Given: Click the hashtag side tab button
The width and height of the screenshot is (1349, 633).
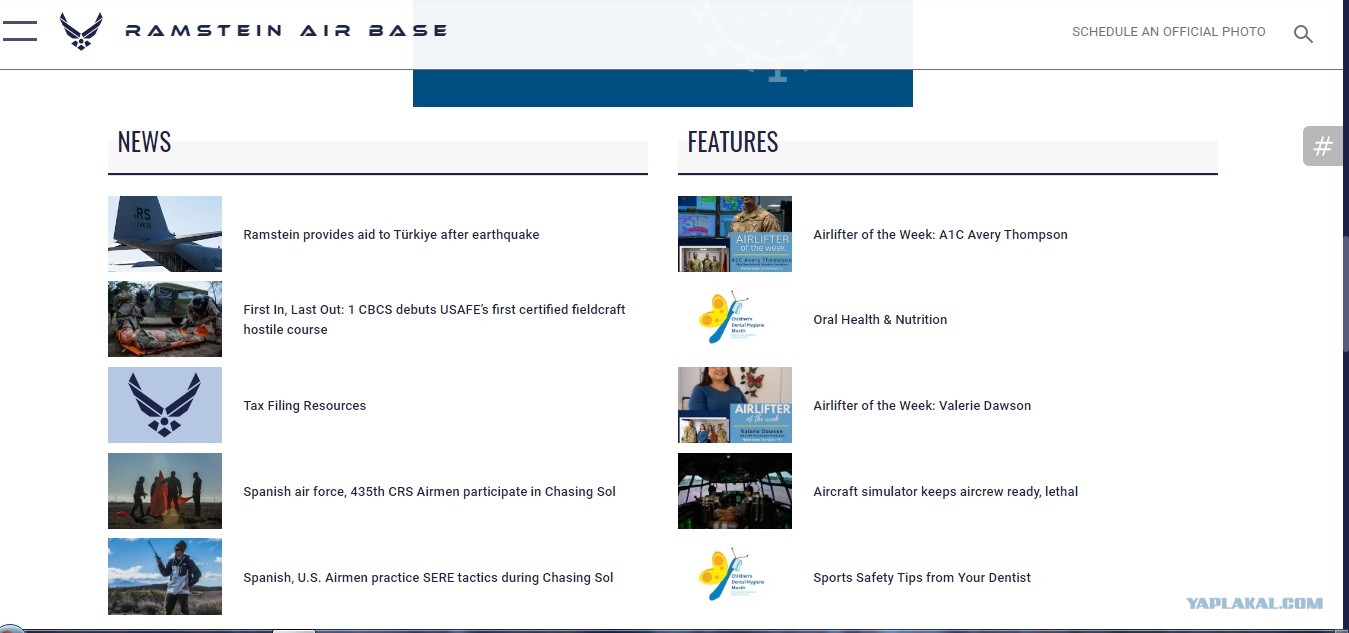Looking at the screenshot, I should pos(1322,146).
